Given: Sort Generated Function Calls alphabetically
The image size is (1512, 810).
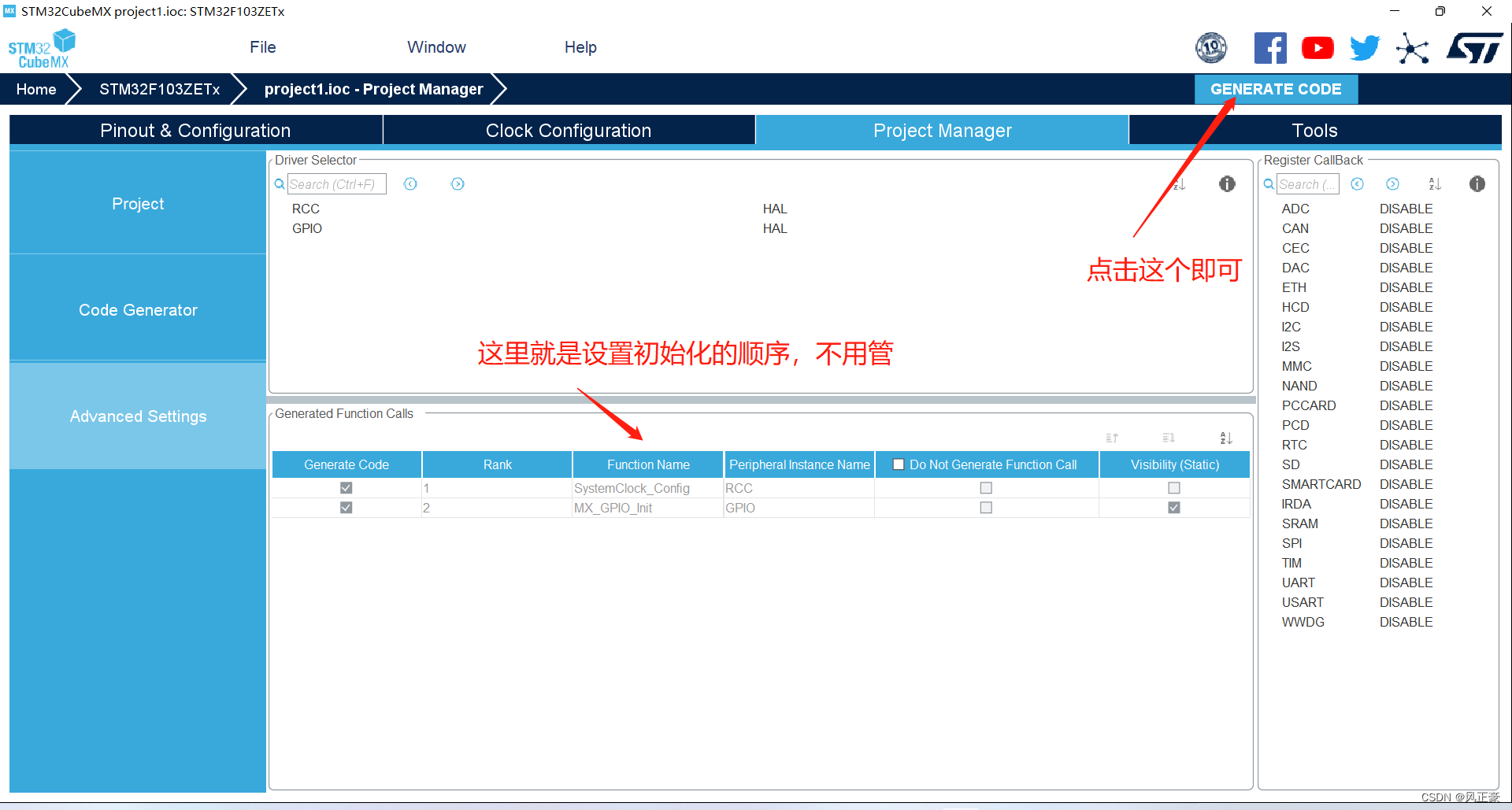Looking at the screenshot, I should [x=1226, y=438].
